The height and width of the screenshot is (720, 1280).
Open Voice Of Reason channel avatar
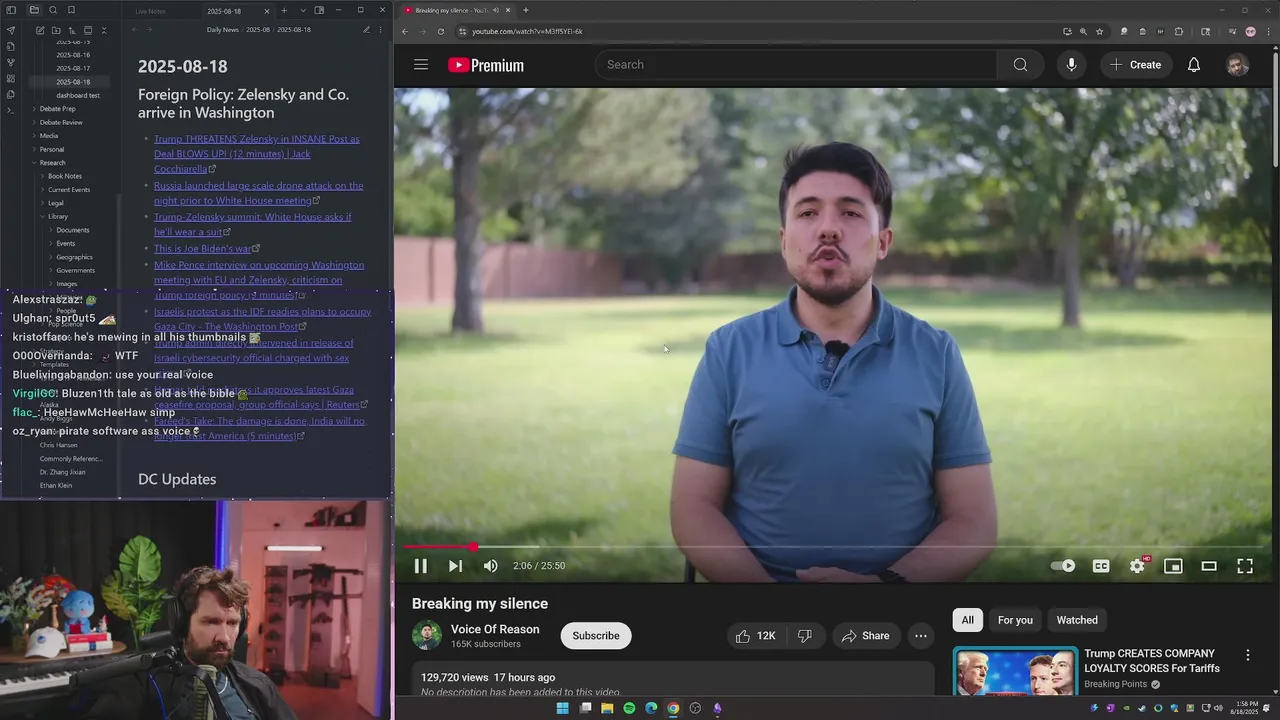427,635
